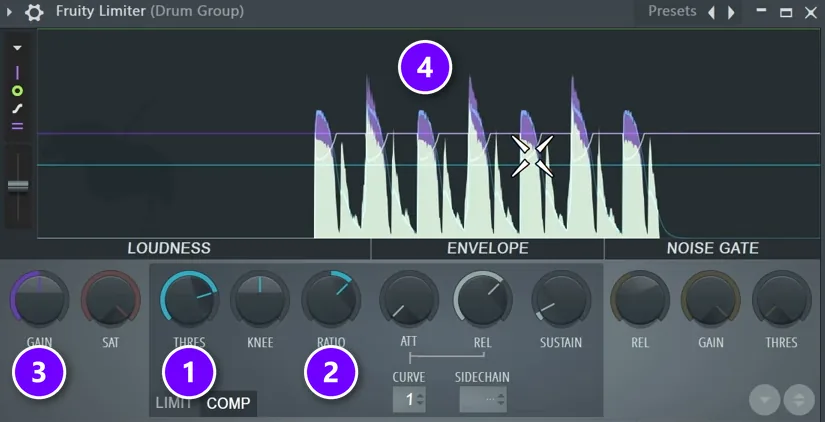Click the envelope REL knob
Screen dimensions: 825x422
482,299
